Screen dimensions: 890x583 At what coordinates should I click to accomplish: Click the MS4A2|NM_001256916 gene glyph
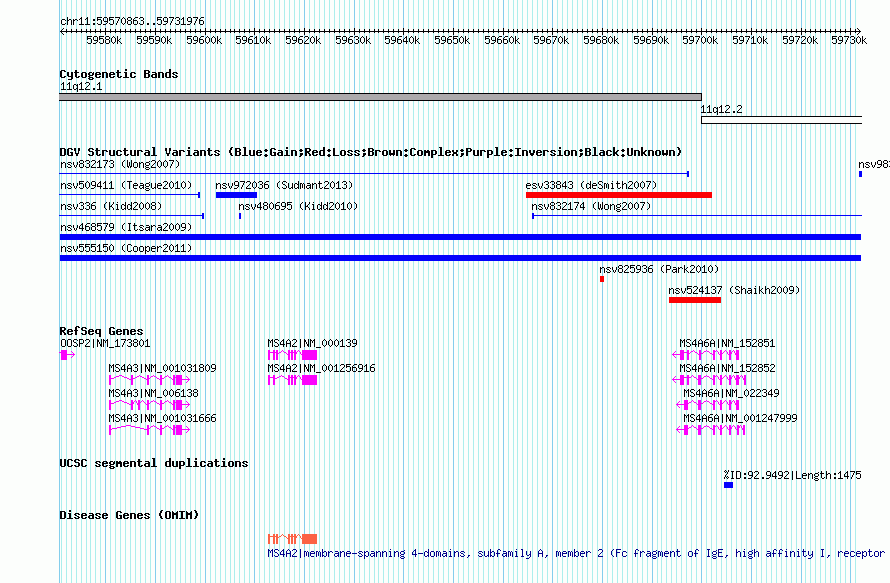click(292, 380)
